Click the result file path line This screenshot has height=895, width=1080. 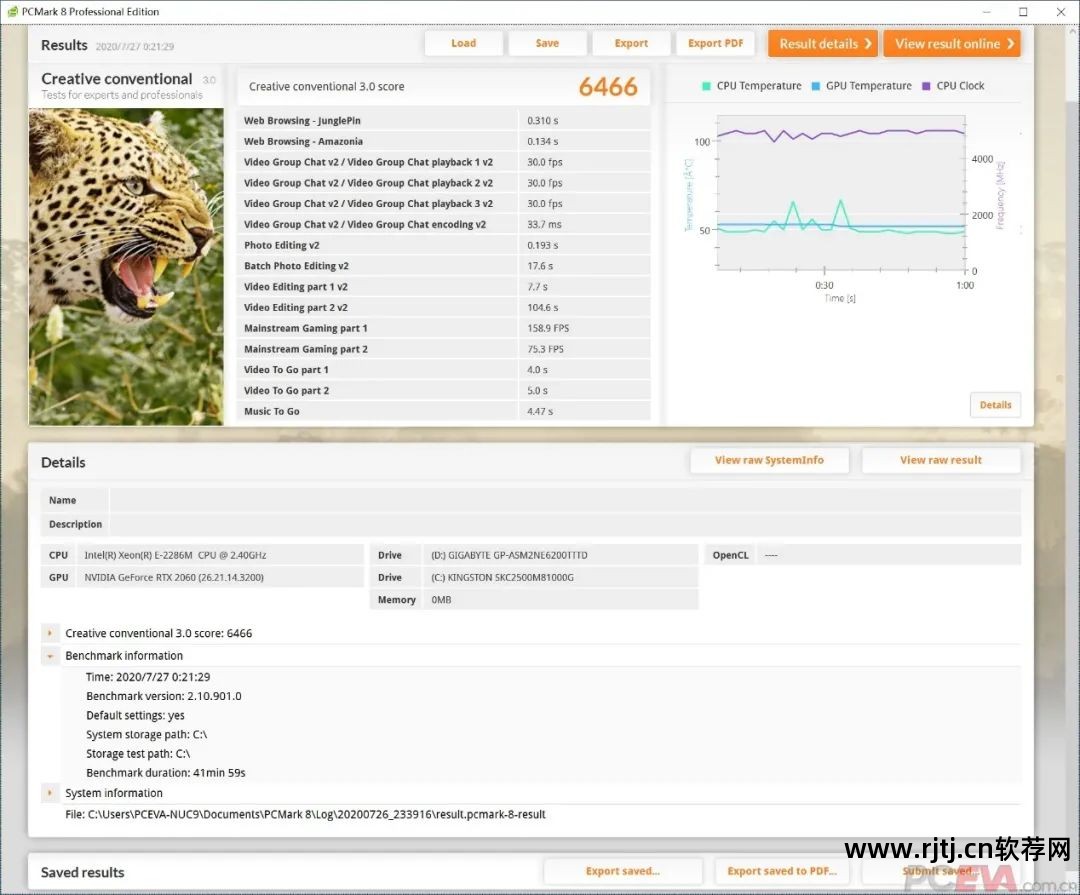tap(305, 814)
